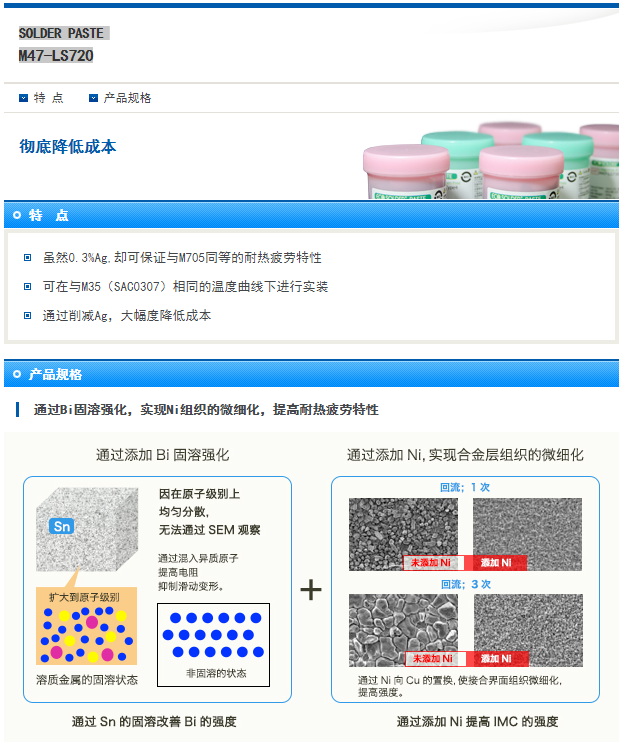Open the 回流 1 次 添加 Ni SEM image

click(527, 534)
